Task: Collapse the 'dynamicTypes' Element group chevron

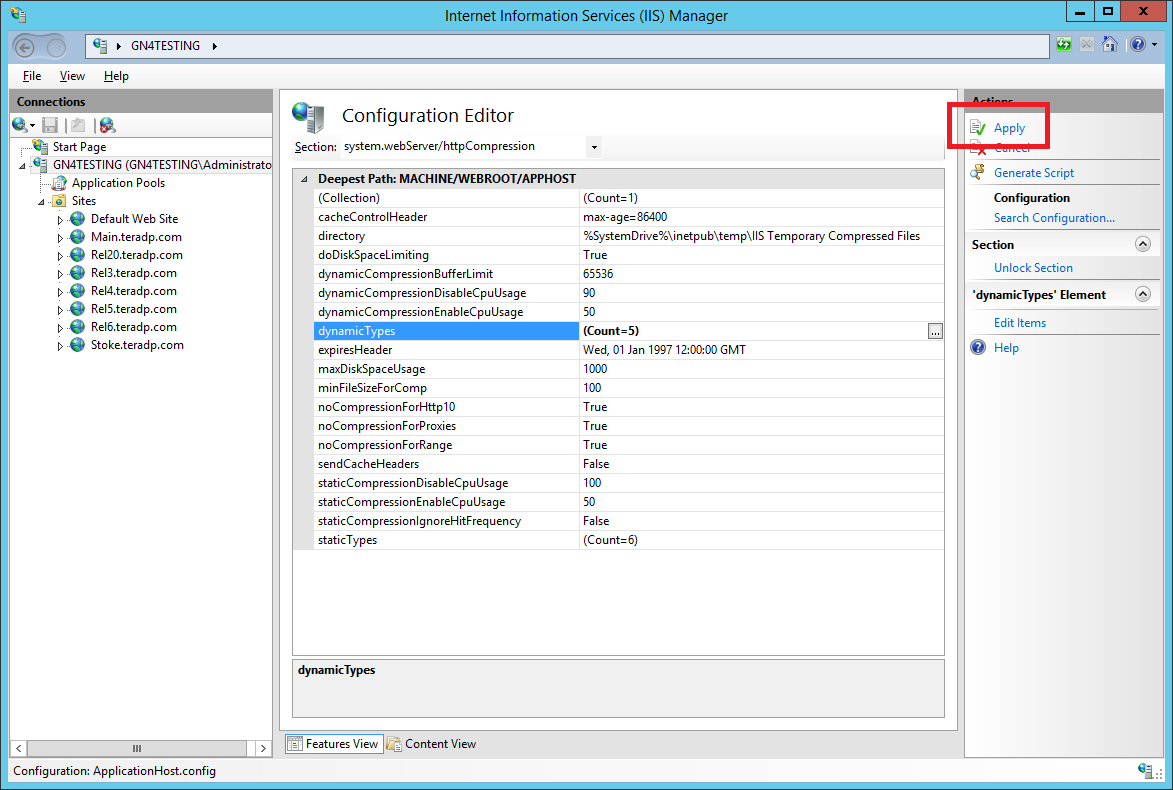Action: [x=1142, y=294]
